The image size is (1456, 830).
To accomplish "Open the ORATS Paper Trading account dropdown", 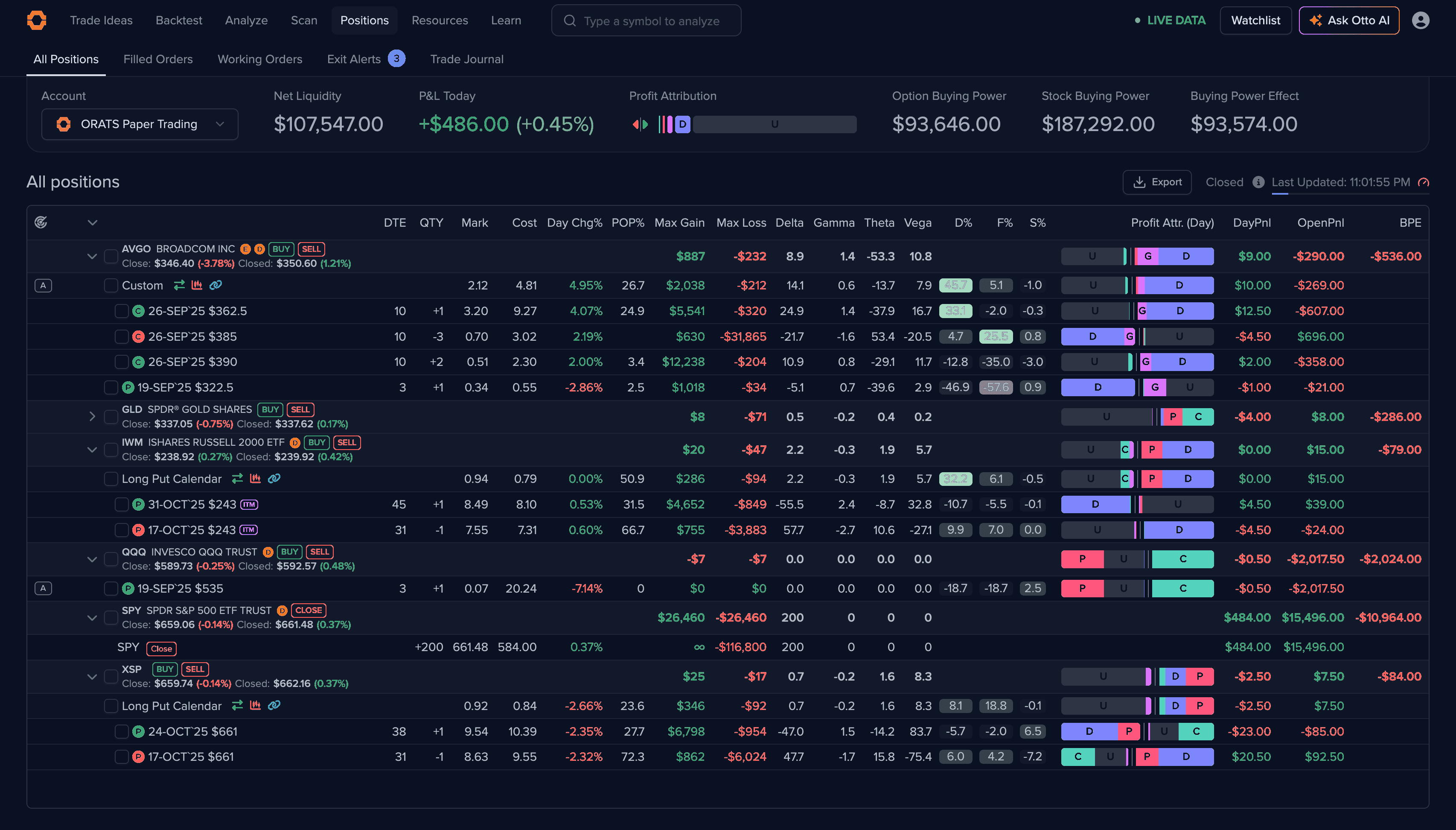I will [x=140, y=124].
